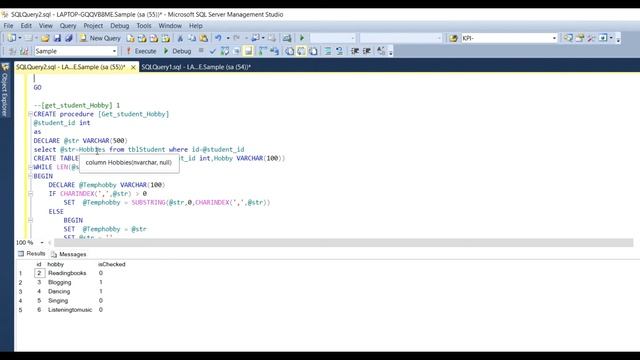The width and height of the screenshot is (640, 360).
Task: Select the Blogging cell in results
Action: (x=60, y=282)
